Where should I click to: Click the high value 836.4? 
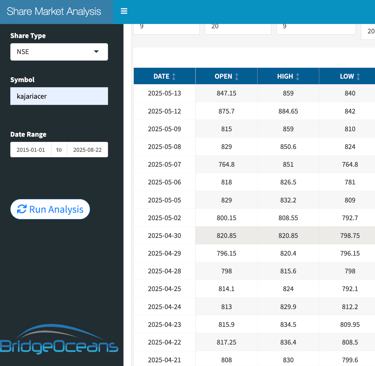[288, 342]
